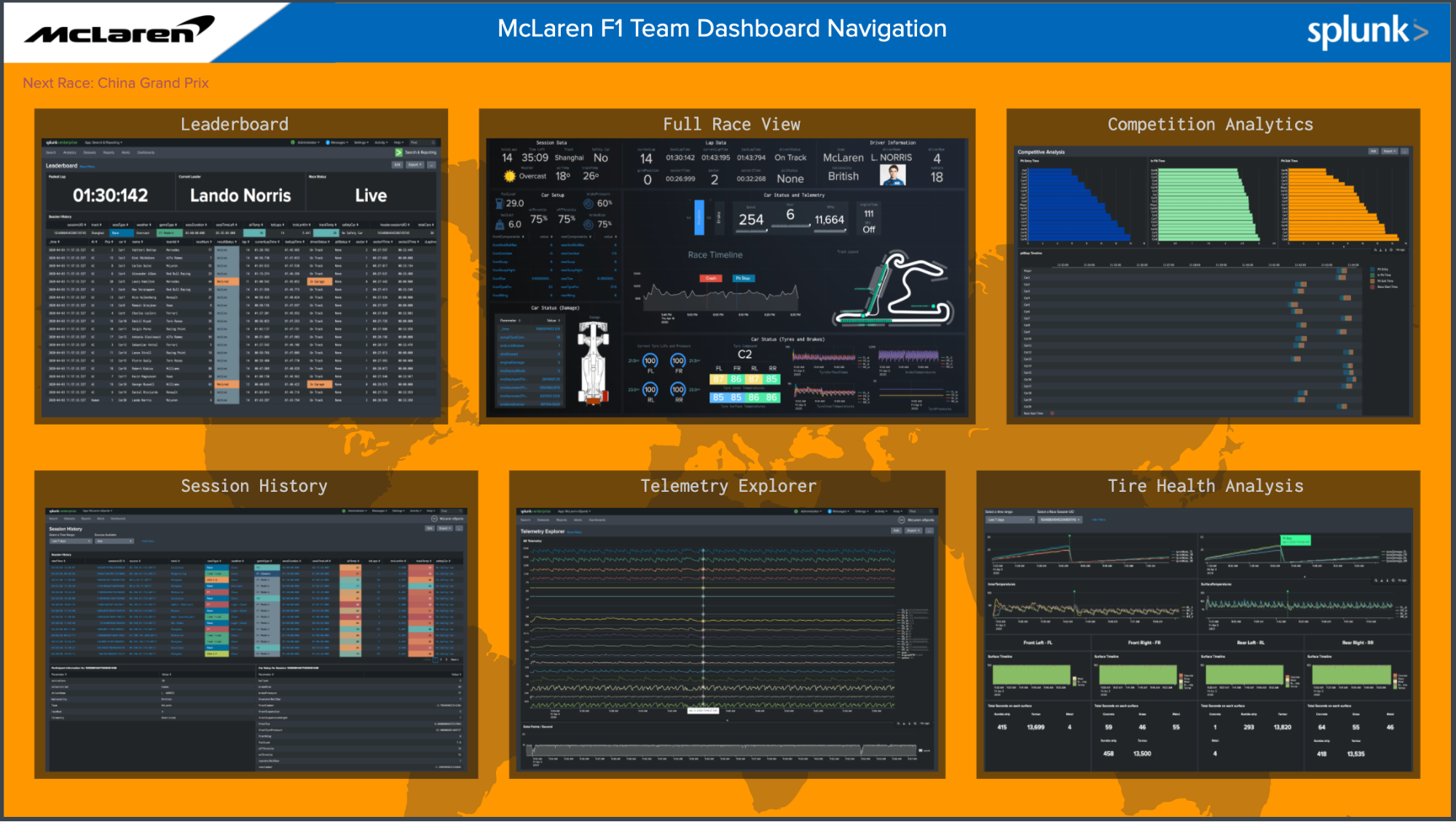Click the yellow FL inner temperature cell 87
The height and width of the screenshot is (822, 1456).
click(719, 379)
